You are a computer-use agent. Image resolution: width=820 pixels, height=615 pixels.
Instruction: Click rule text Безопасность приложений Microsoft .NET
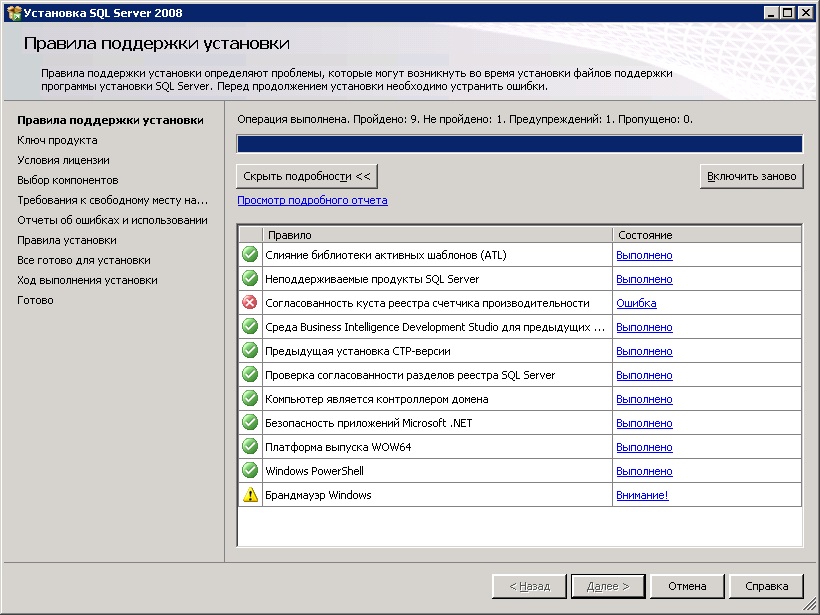(369, 423)
